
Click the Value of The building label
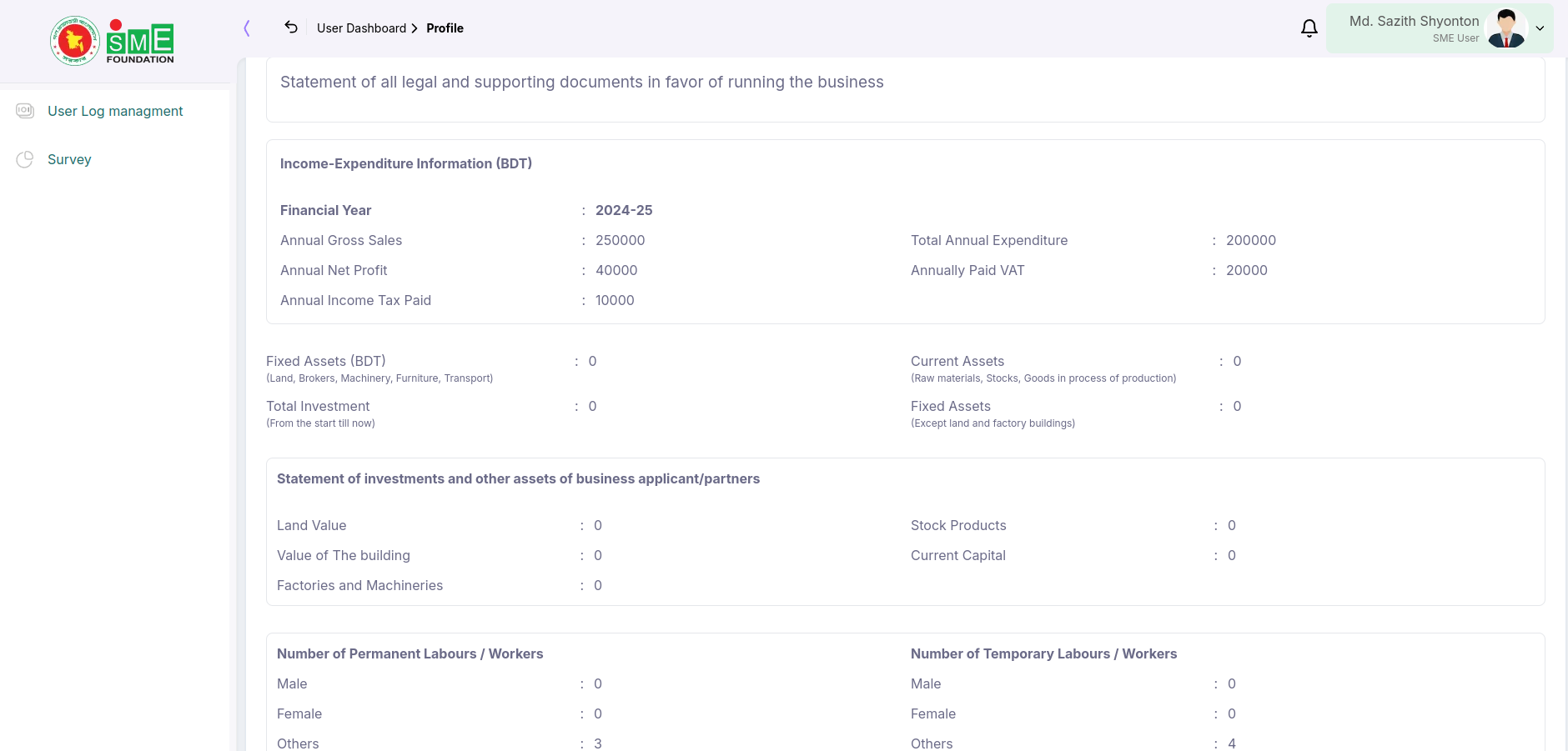pyautogui.click(x=344, y=555)
